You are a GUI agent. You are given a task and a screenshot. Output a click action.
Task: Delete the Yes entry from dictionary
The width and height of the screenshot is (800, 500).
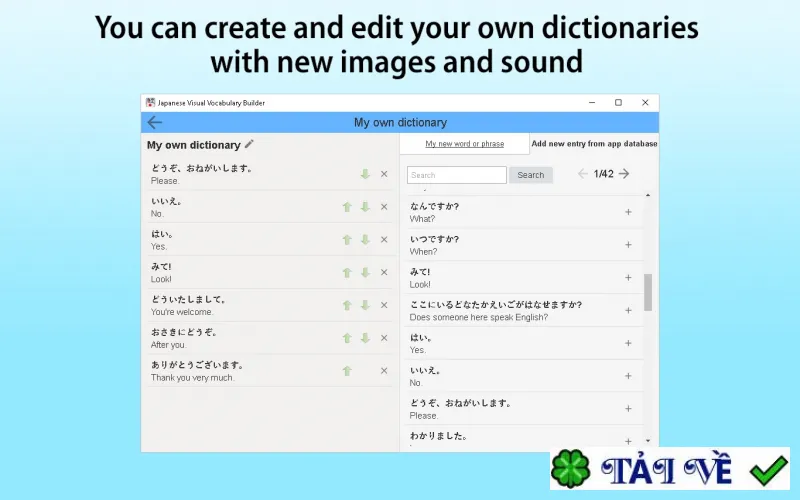click(x=384, y=239)
